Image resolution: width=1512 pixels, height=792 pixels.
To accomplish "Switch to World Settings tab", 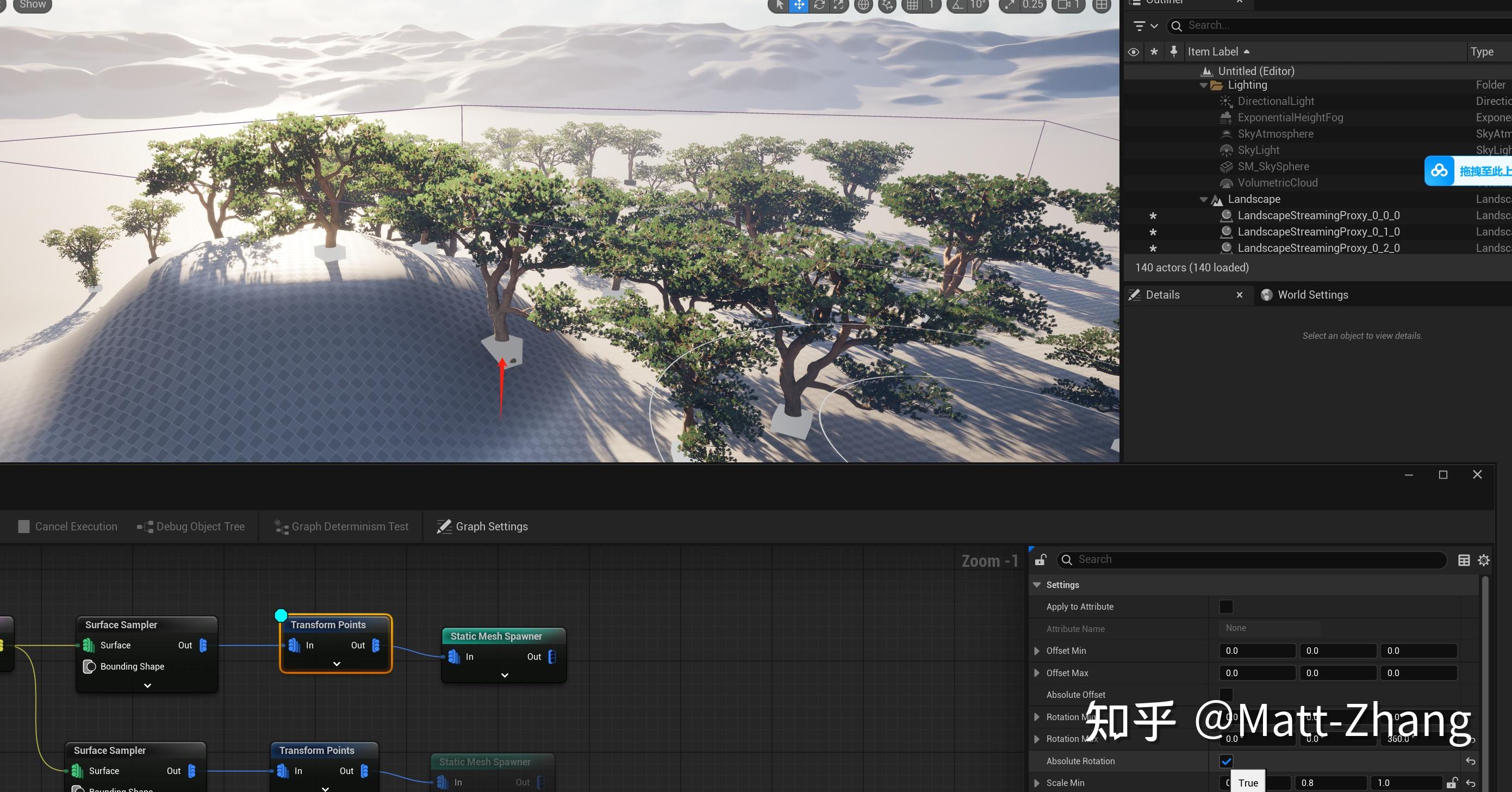I will [x=1312, y=295].
